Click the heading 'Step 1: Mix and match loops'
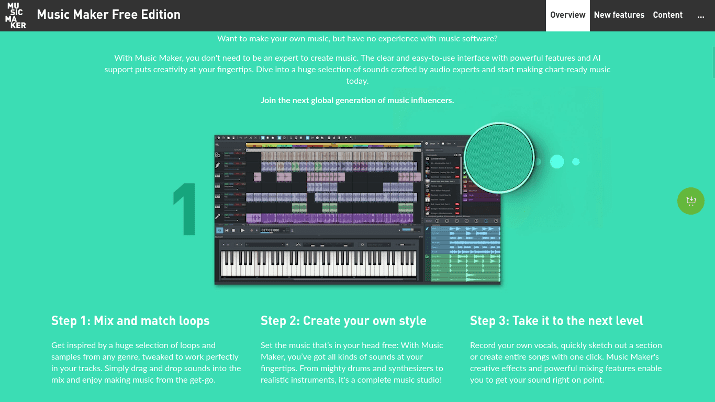The image size is (715, 402). click(130, 321)
